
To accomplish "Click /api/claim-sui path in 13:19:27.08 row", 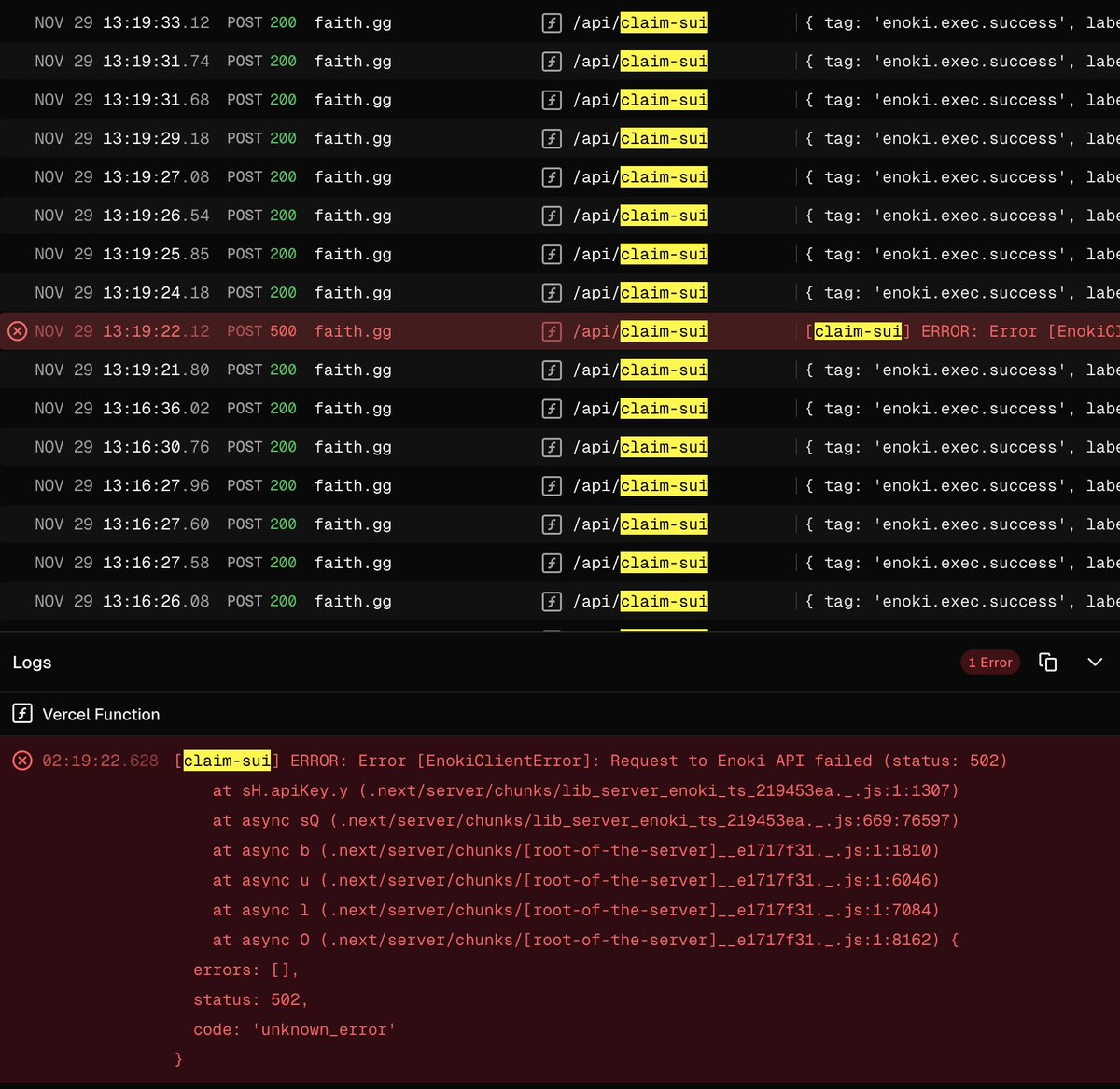I will point(640,177).
